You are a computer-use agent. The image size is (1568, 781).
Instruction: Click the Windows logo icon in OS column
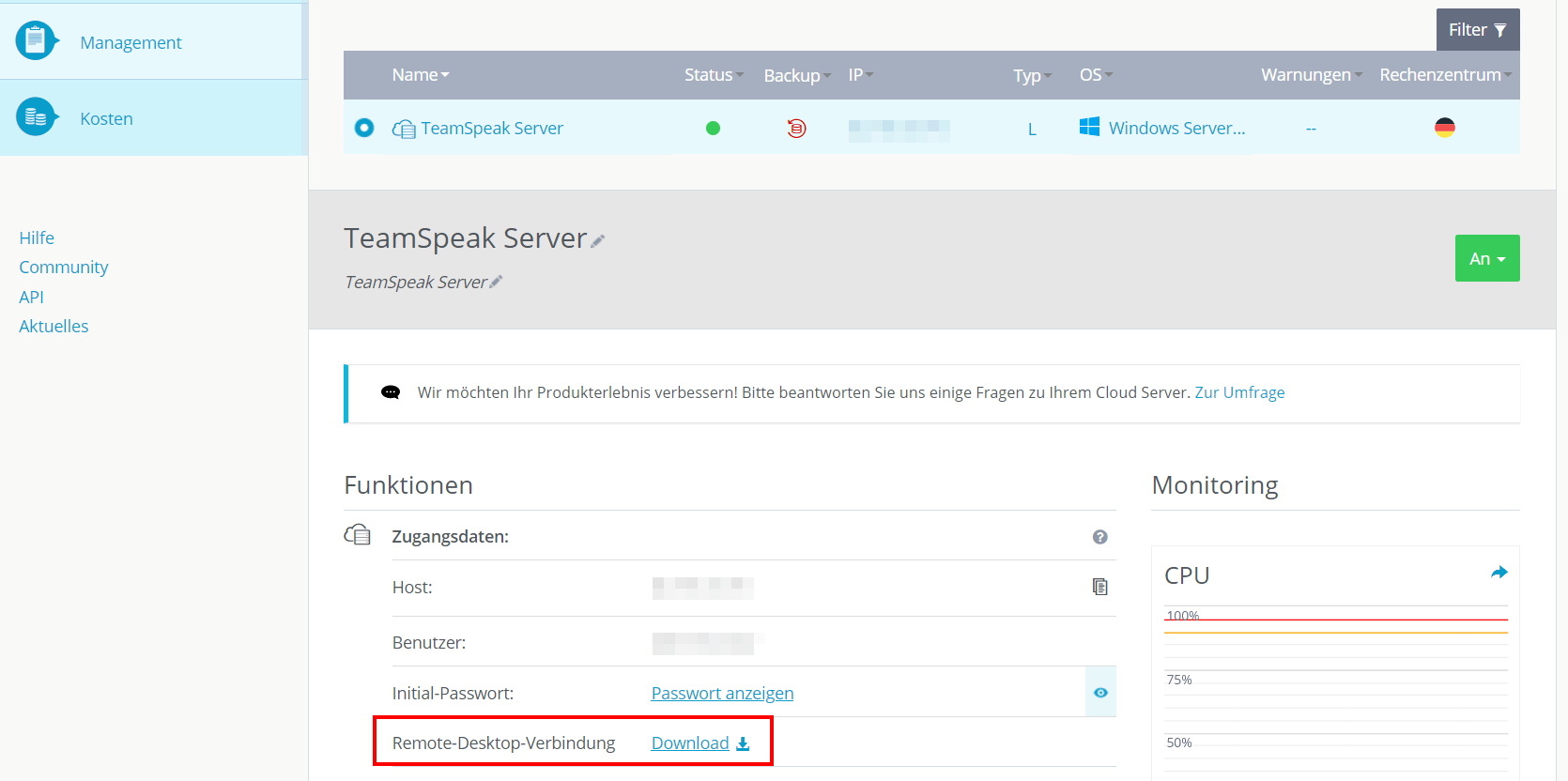pyautogui.click(x=1089, y=127)
